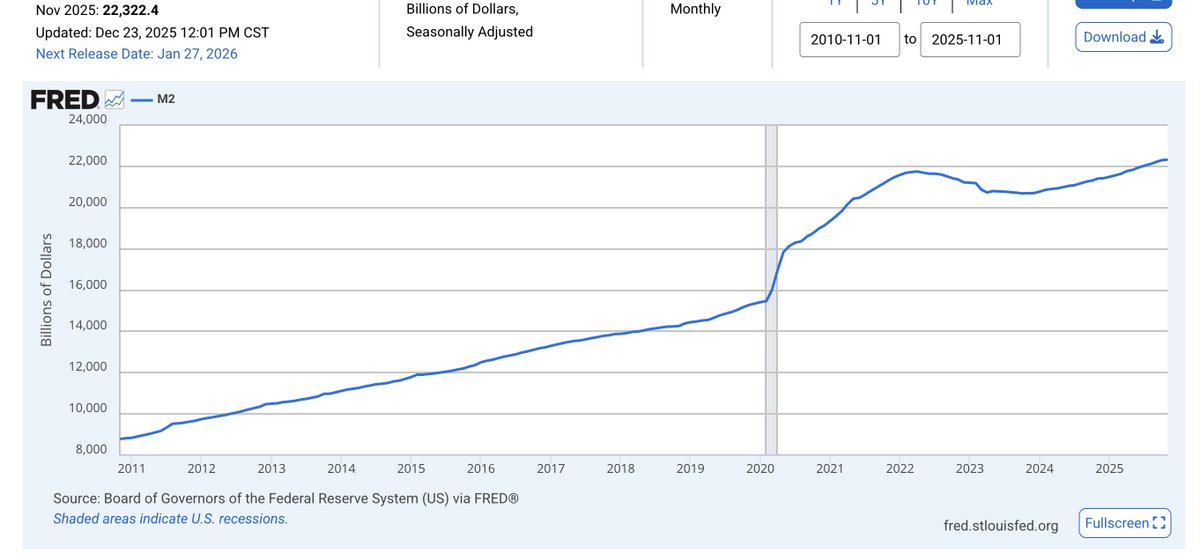Click the end date field 2025-11-01
Screen dimensions: 1200x560
click(x=970, y=40)
